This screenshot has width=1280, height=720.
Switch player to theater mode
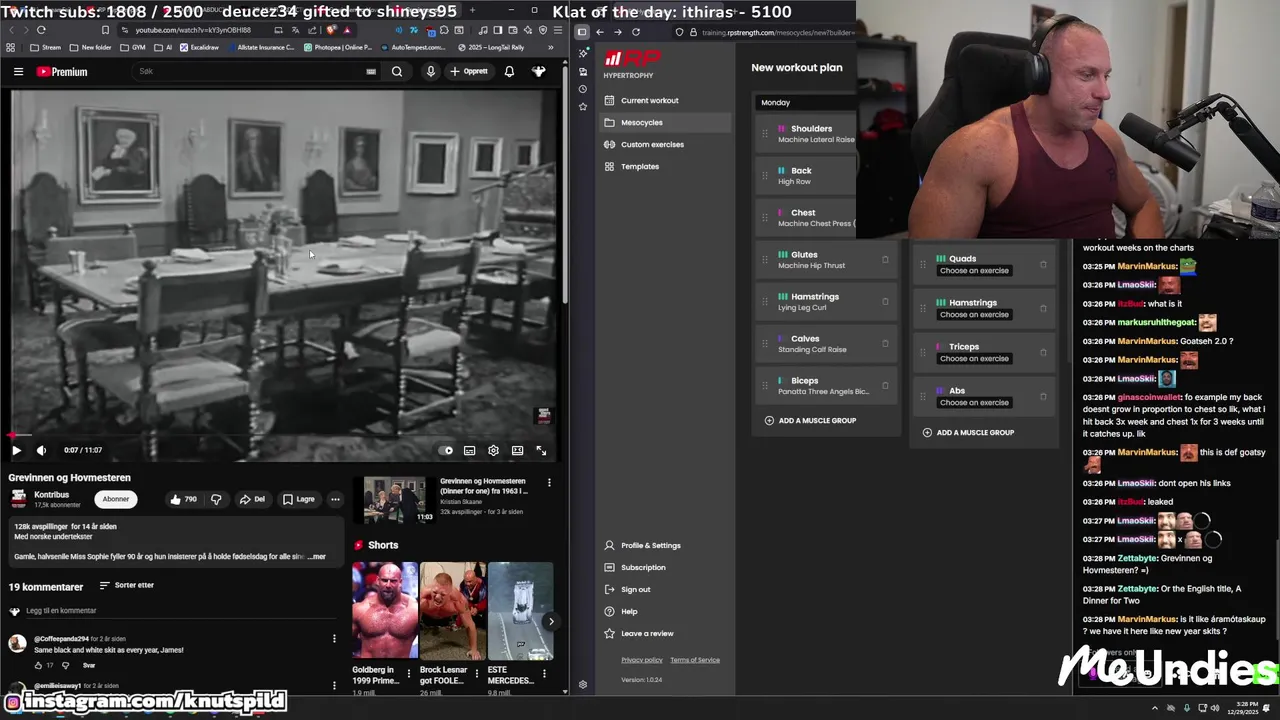pos(517,451)
